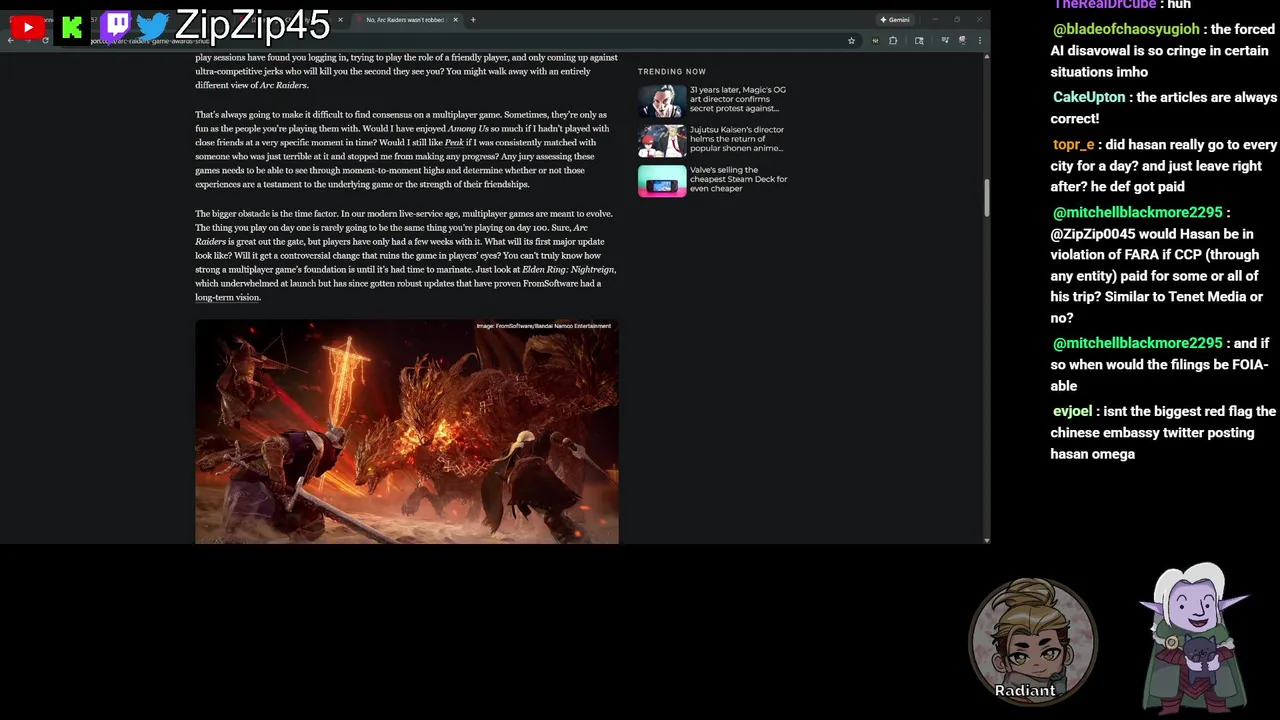Click chat username '@bladeofchaosyugioh'

pyautogui.click(x=1126, y=29)
